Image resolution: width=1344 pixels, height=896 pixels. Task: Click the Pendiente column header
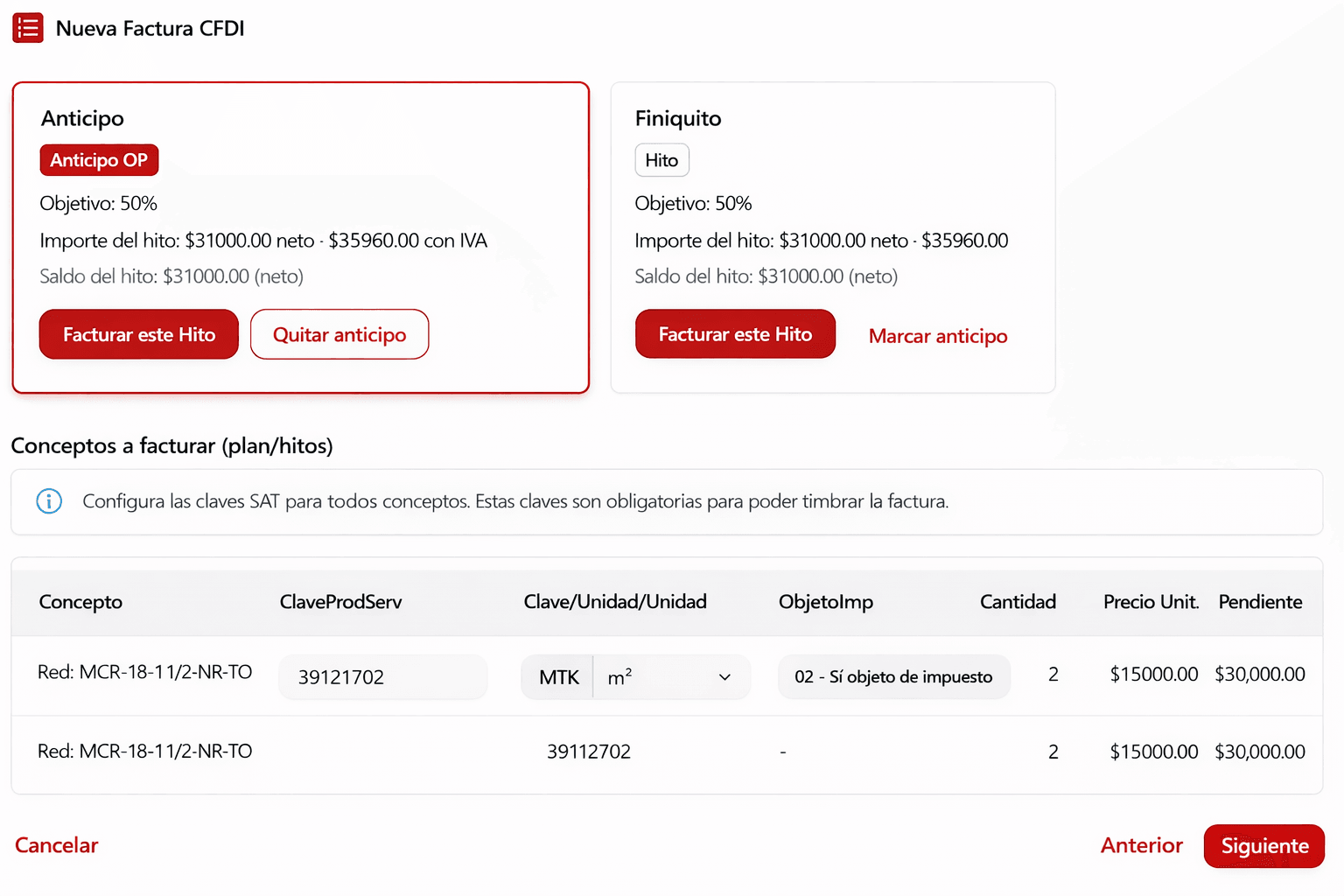pos(1260,602)
